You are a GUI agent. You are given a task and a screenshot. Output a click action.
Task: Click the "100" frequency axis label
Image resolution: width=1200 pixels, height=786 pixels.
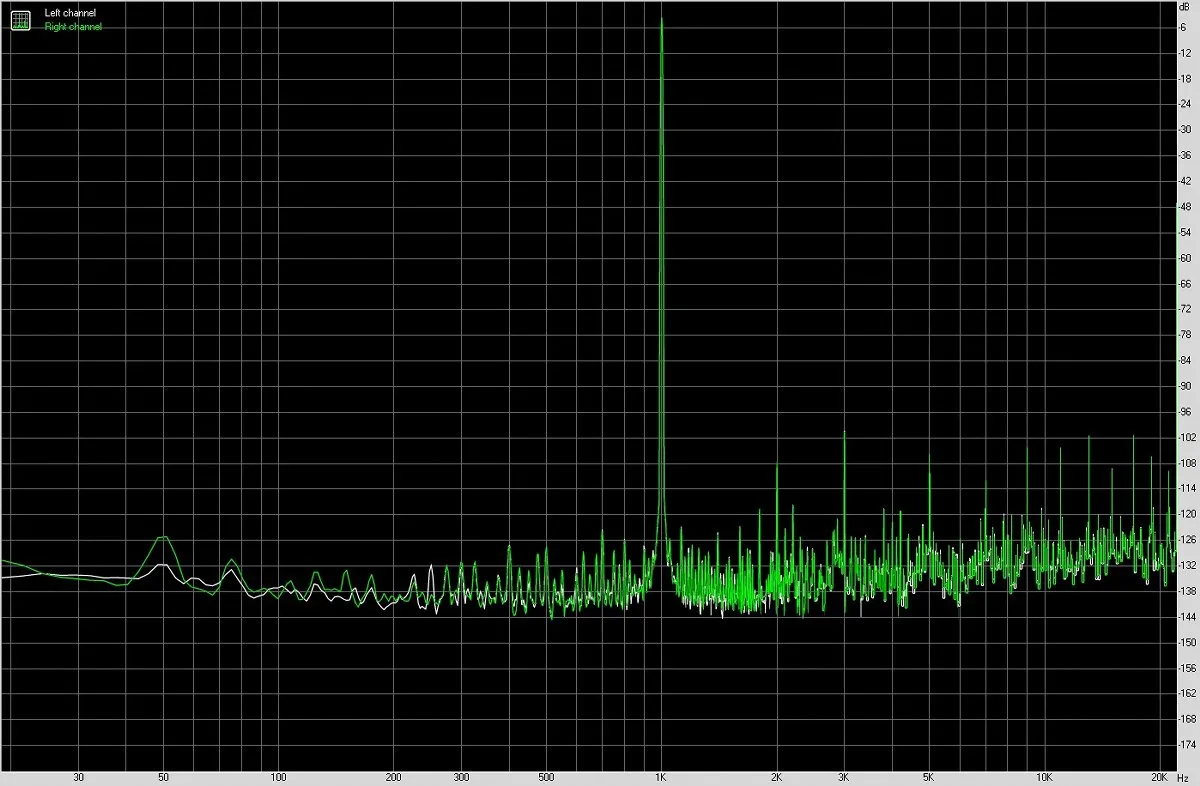tap(278, 777)
